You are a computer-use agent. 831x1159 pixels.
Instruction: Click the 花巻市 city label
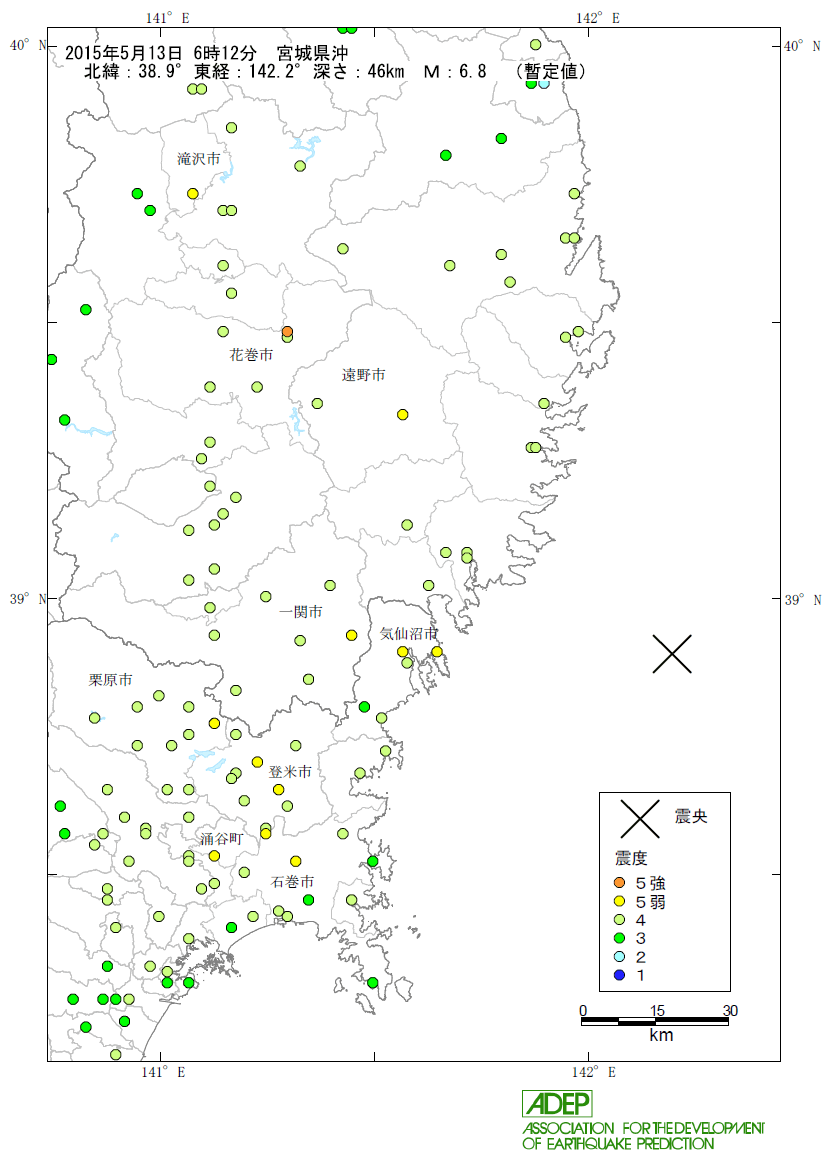click(251, 355)
